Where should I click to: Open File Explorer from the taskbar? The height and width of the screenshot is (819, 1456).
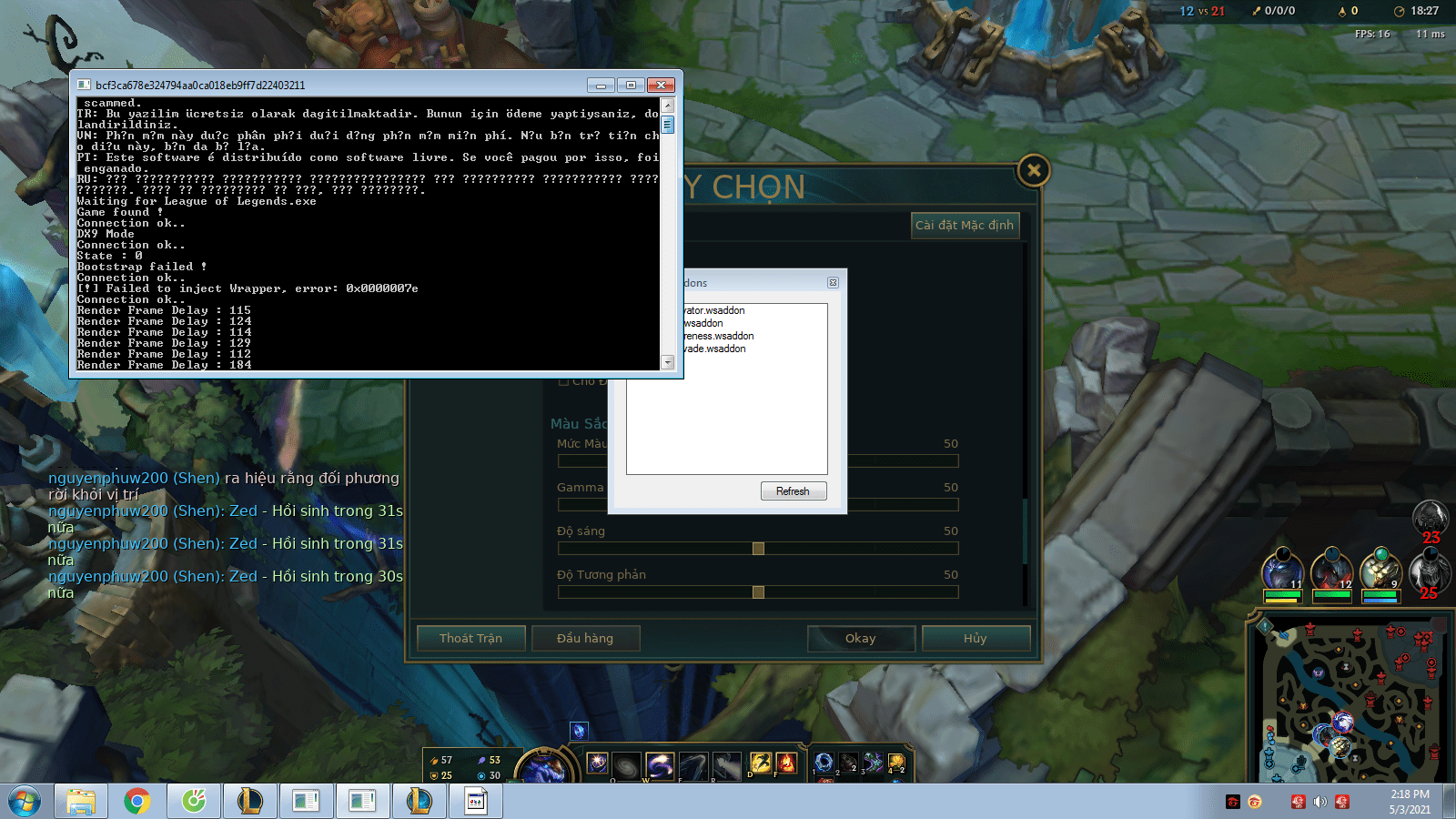tap(81, 802)
